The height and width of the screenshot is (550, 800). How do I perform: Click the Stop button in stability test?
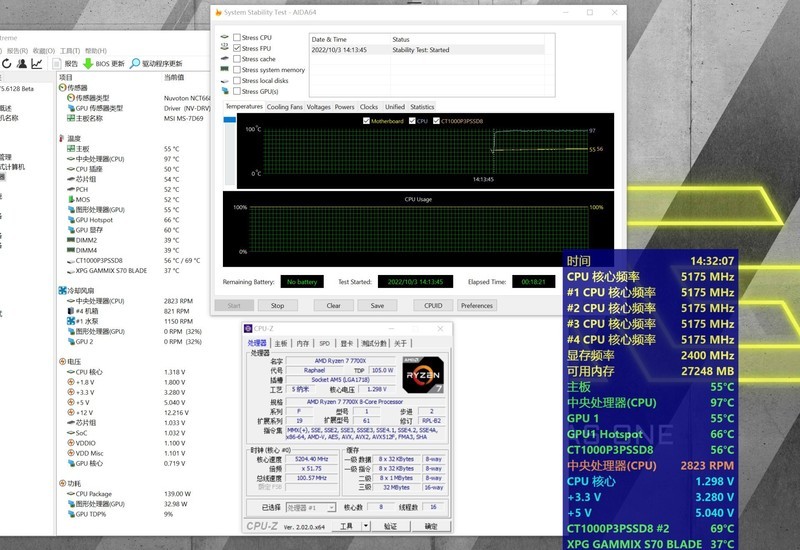tap(278, 306)
